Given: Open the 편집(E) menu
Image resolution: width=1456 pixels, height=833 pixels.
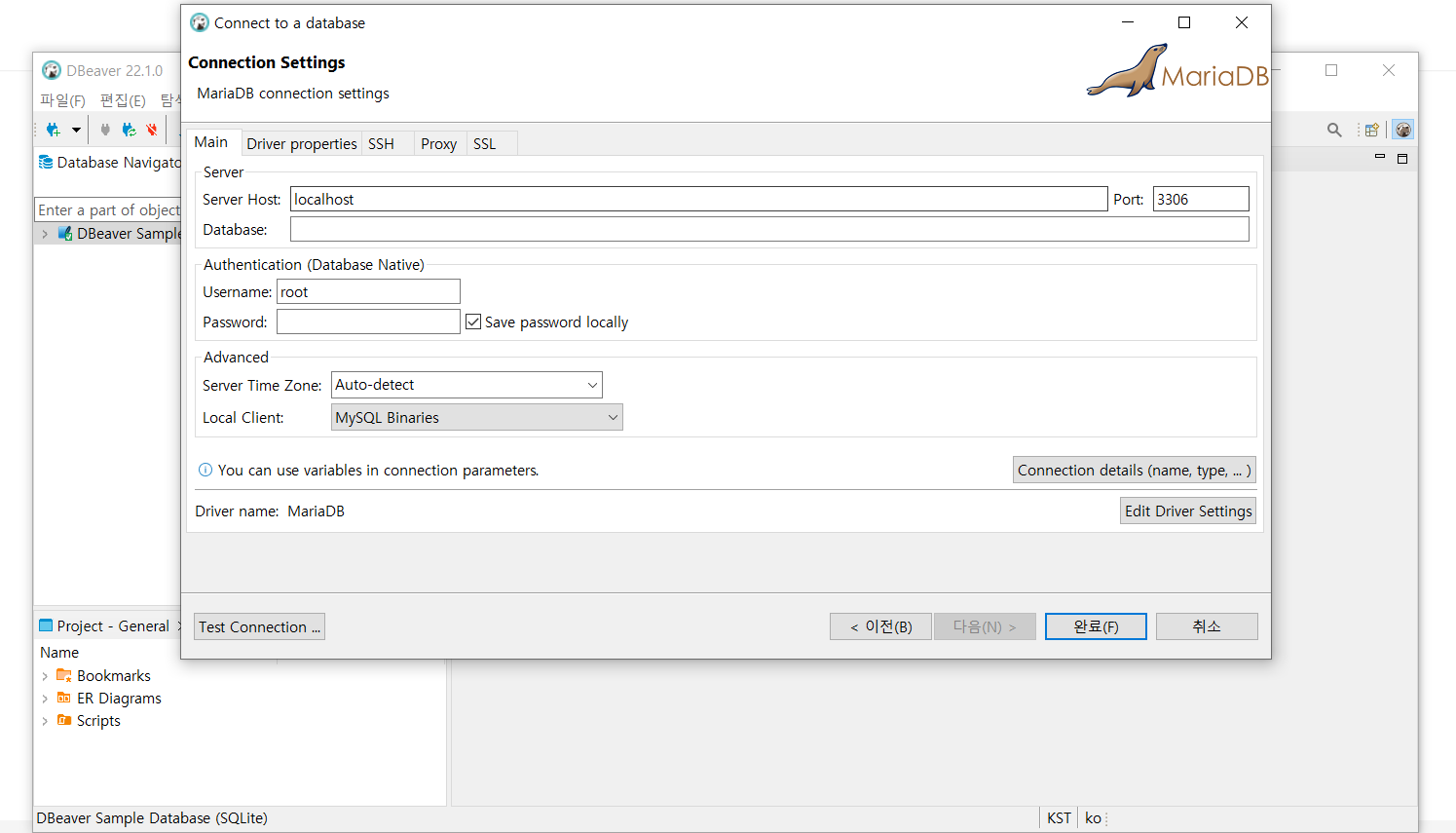Looking at the screenshot, I should [123, 100].
